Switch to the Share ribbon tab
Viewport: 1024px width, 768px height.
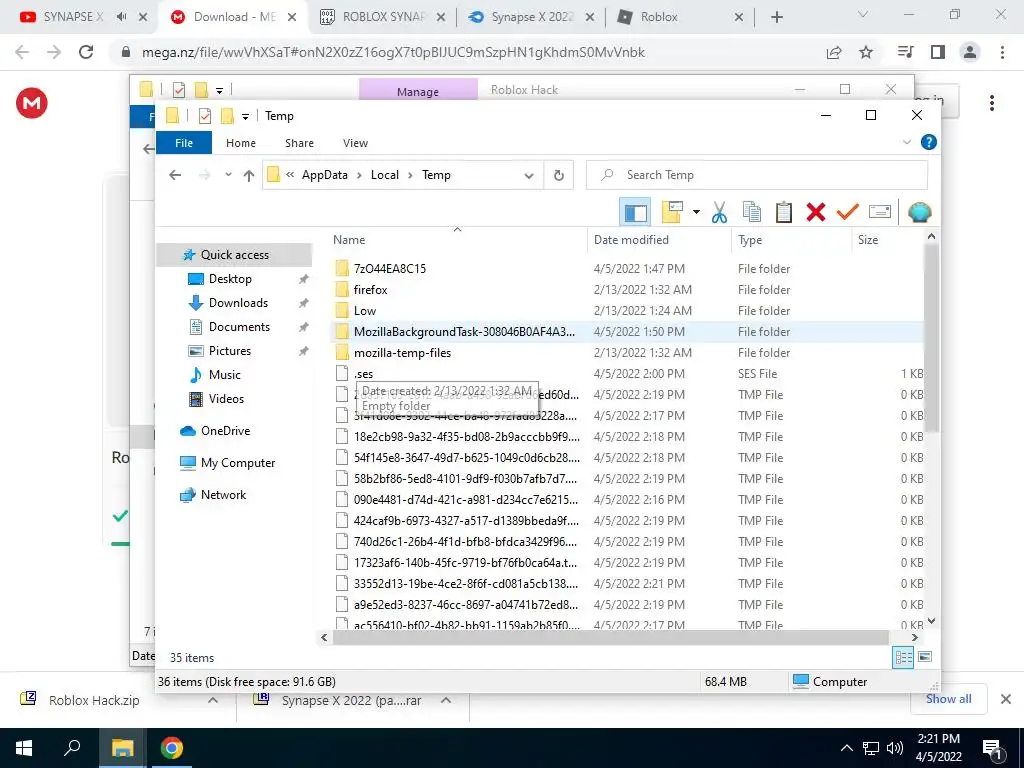pos(299,143)
